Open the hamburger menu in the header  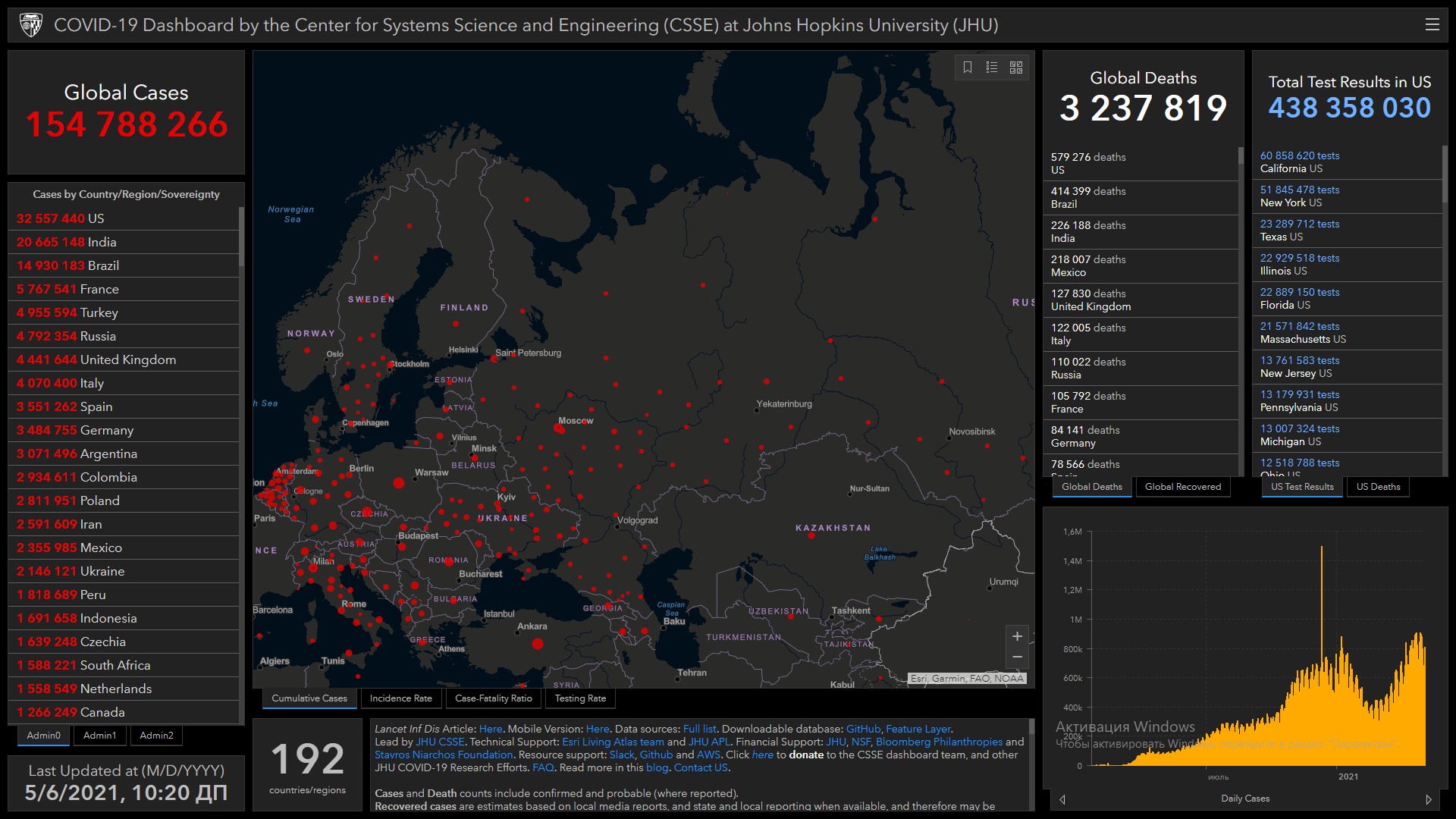coord(1432,24)
